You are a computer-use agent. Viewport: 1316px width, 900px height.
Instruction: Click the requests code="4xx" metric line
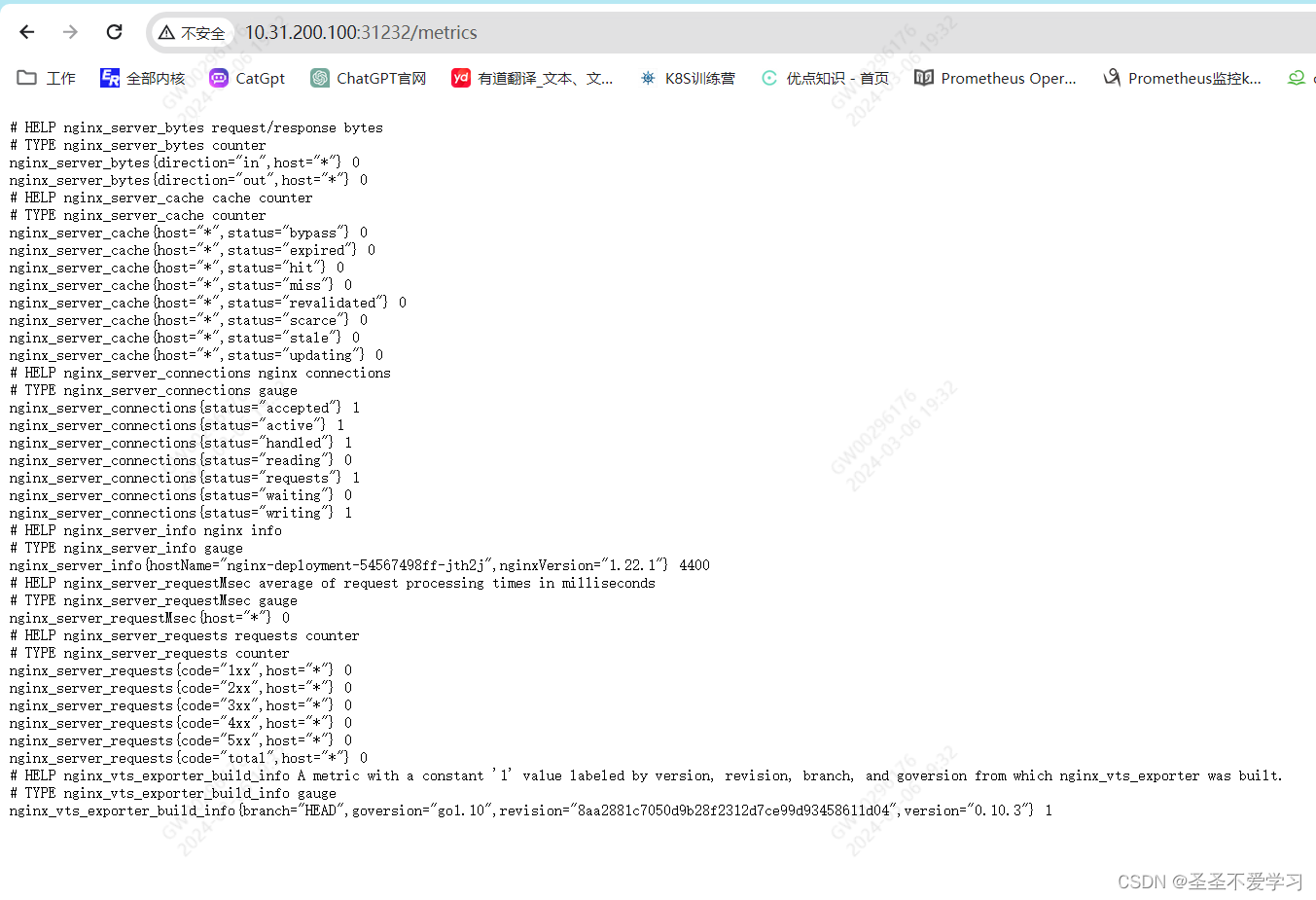(x=181, y=723)
